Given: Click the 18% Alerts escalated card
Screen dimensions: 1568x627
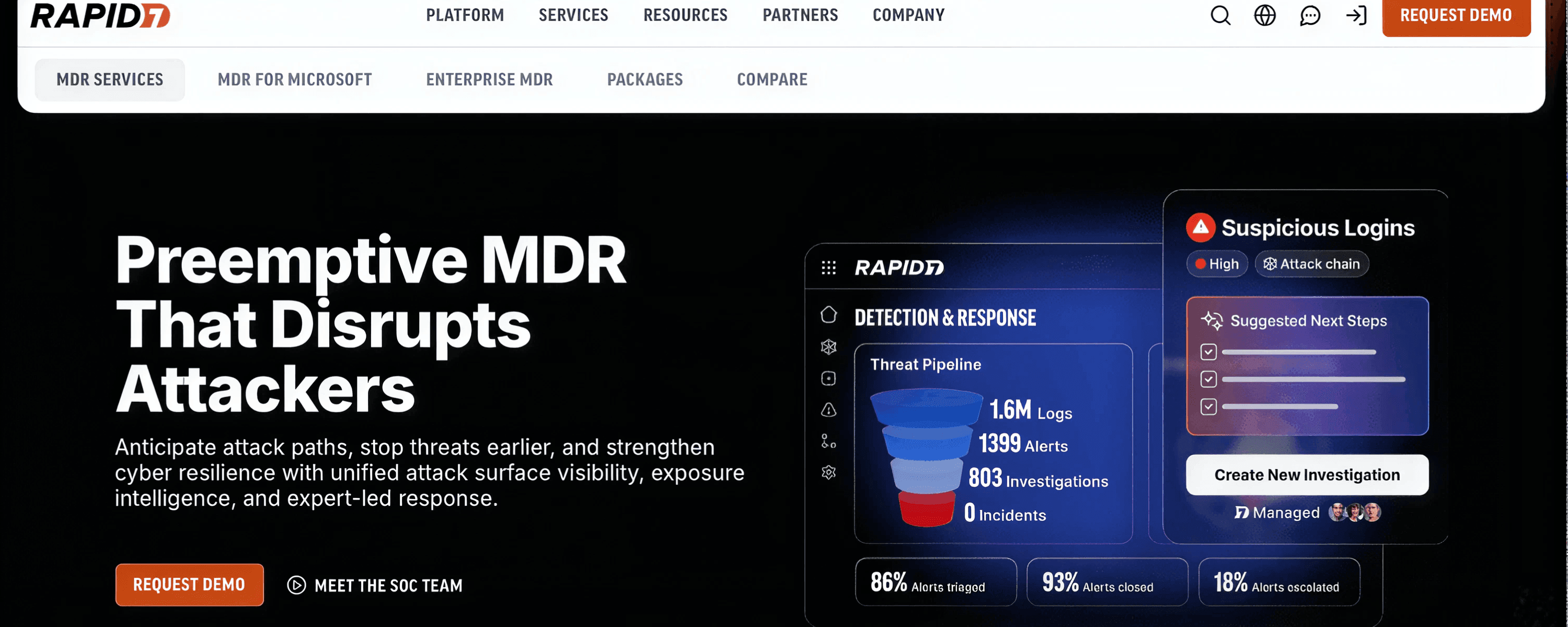Looking at the screenshot, I should coord(1279,582).
